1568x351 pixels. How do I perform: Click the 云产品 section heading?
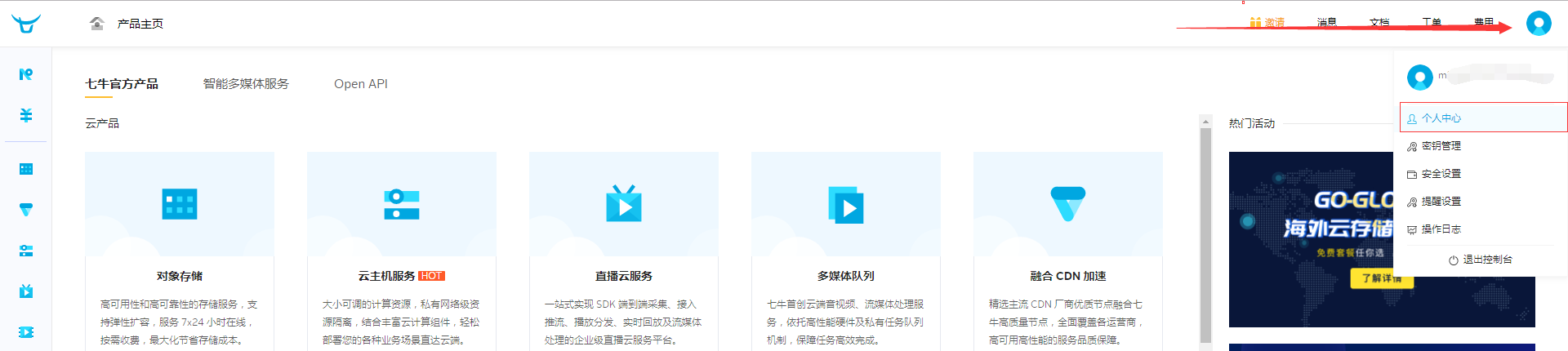tap(102, 123)
